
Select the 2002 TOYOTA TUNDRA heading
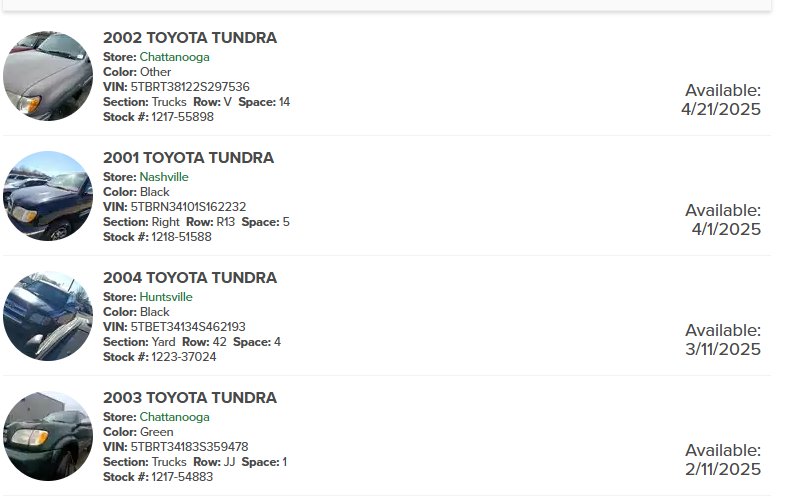190,38
